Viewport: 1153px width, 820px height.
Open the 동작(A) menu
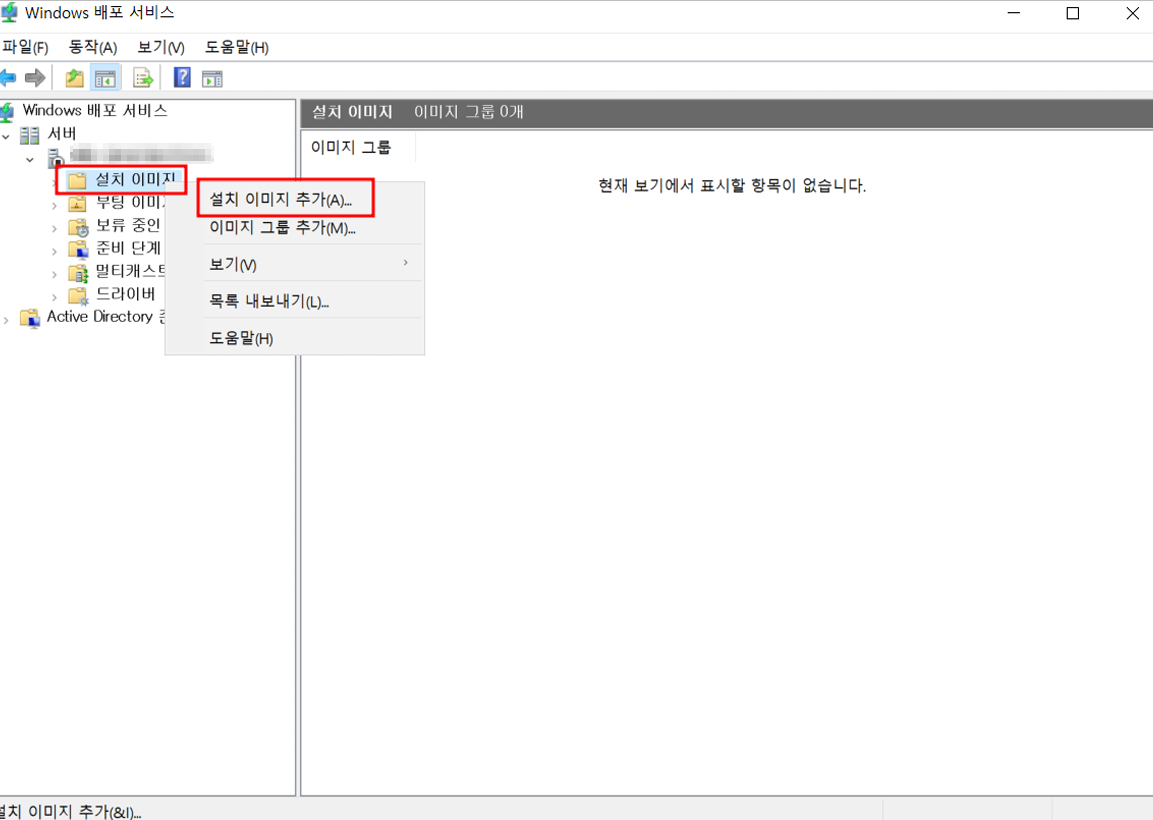tap(93, 48)
